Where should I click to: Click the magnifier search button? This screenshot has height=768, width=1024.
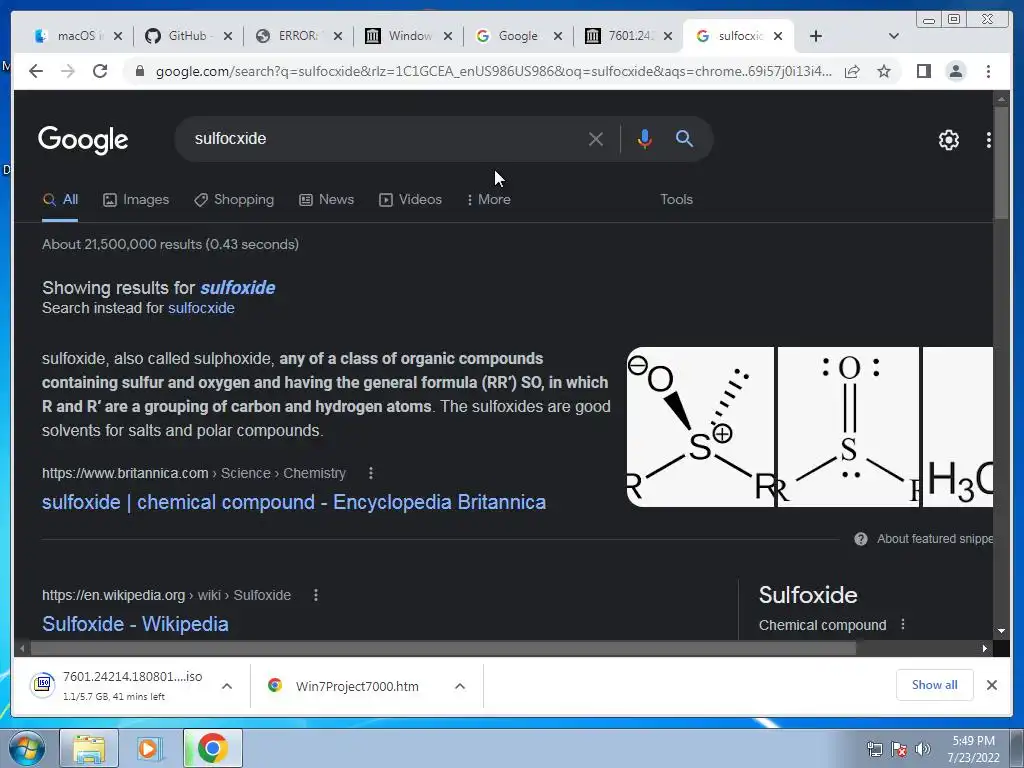pos(684,138)
